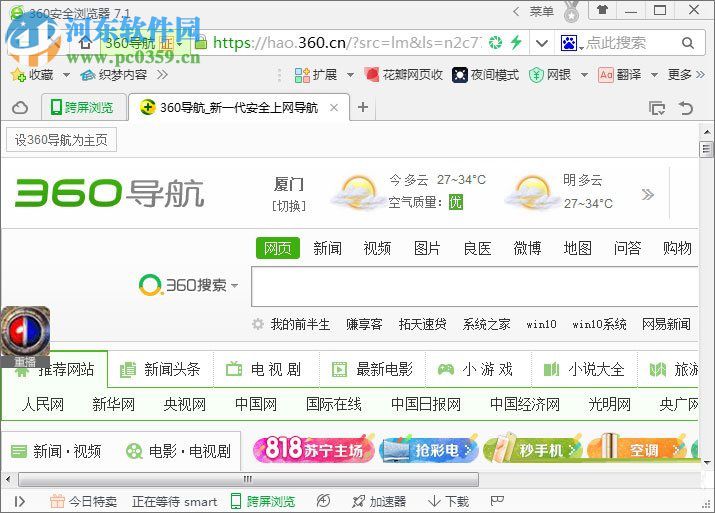Open 下载 downloads in status bar
The height and width of the screenshot is (513, 715).
tap(449, 502)
